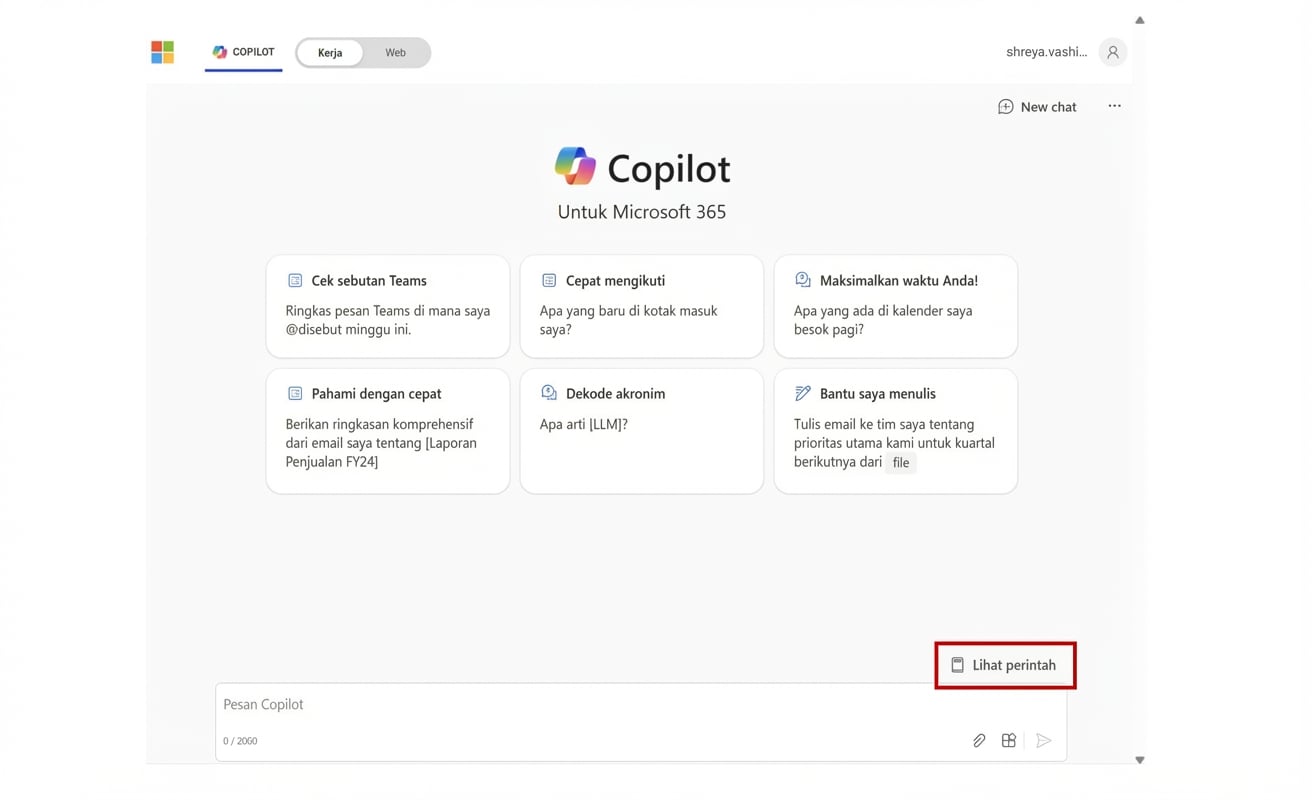Attach a file with the paperclip icon
This screenshot has height=800, width=1312.
coord(978,740)
